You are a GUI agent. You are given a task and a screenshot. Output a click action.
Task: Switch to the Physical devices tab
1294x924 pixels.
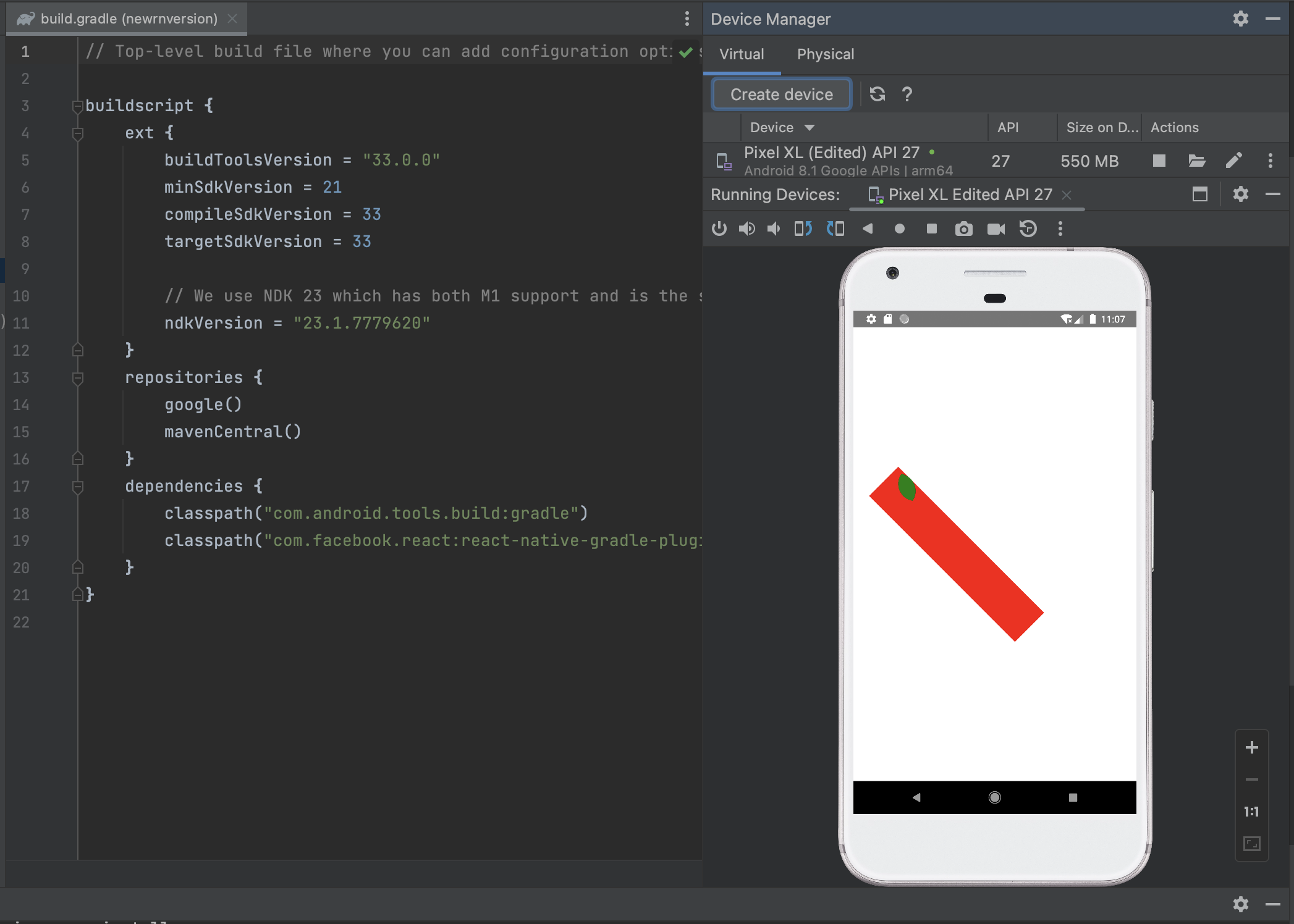point(826,54)
